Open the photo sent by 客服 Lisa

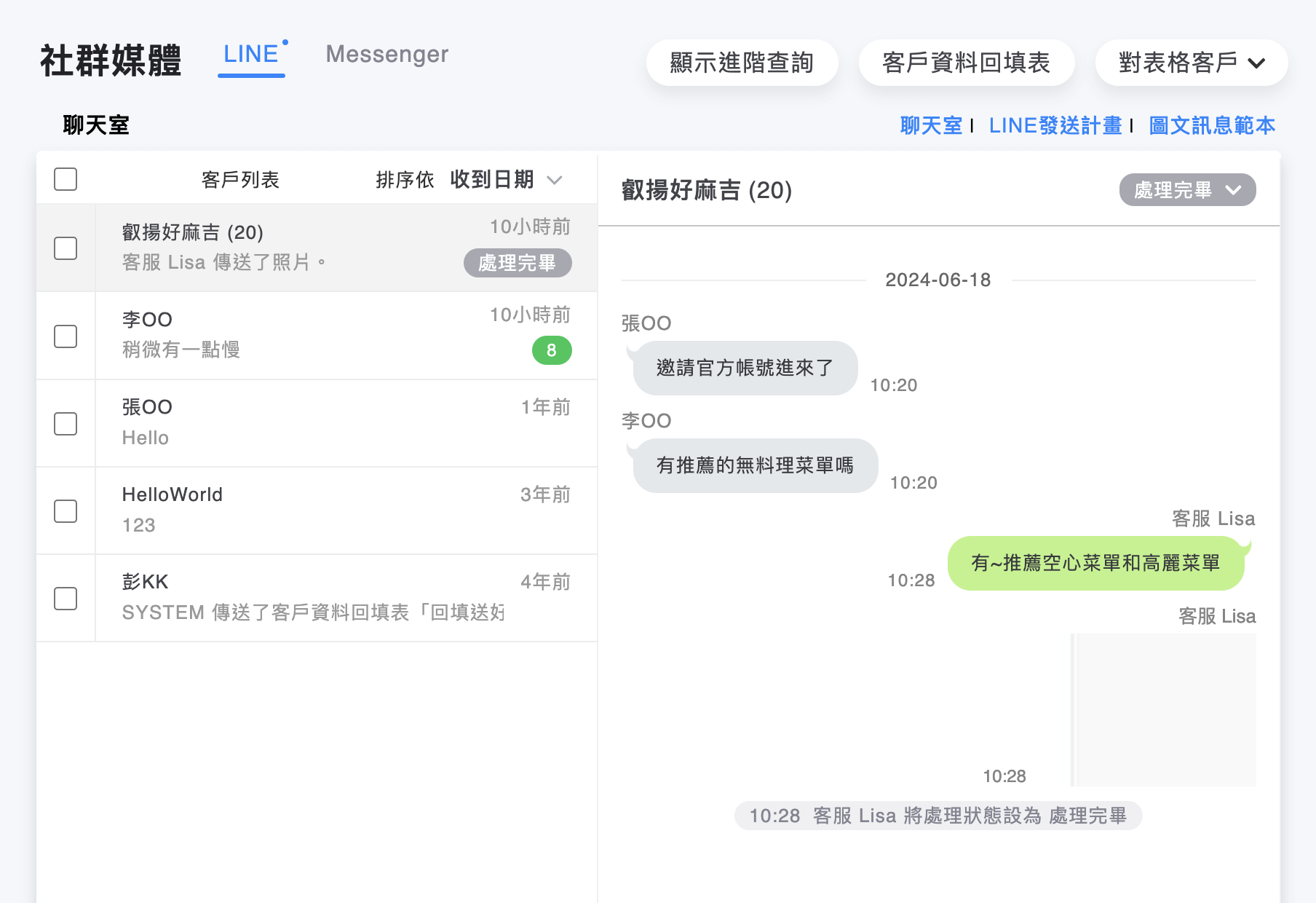[1163, 709]
